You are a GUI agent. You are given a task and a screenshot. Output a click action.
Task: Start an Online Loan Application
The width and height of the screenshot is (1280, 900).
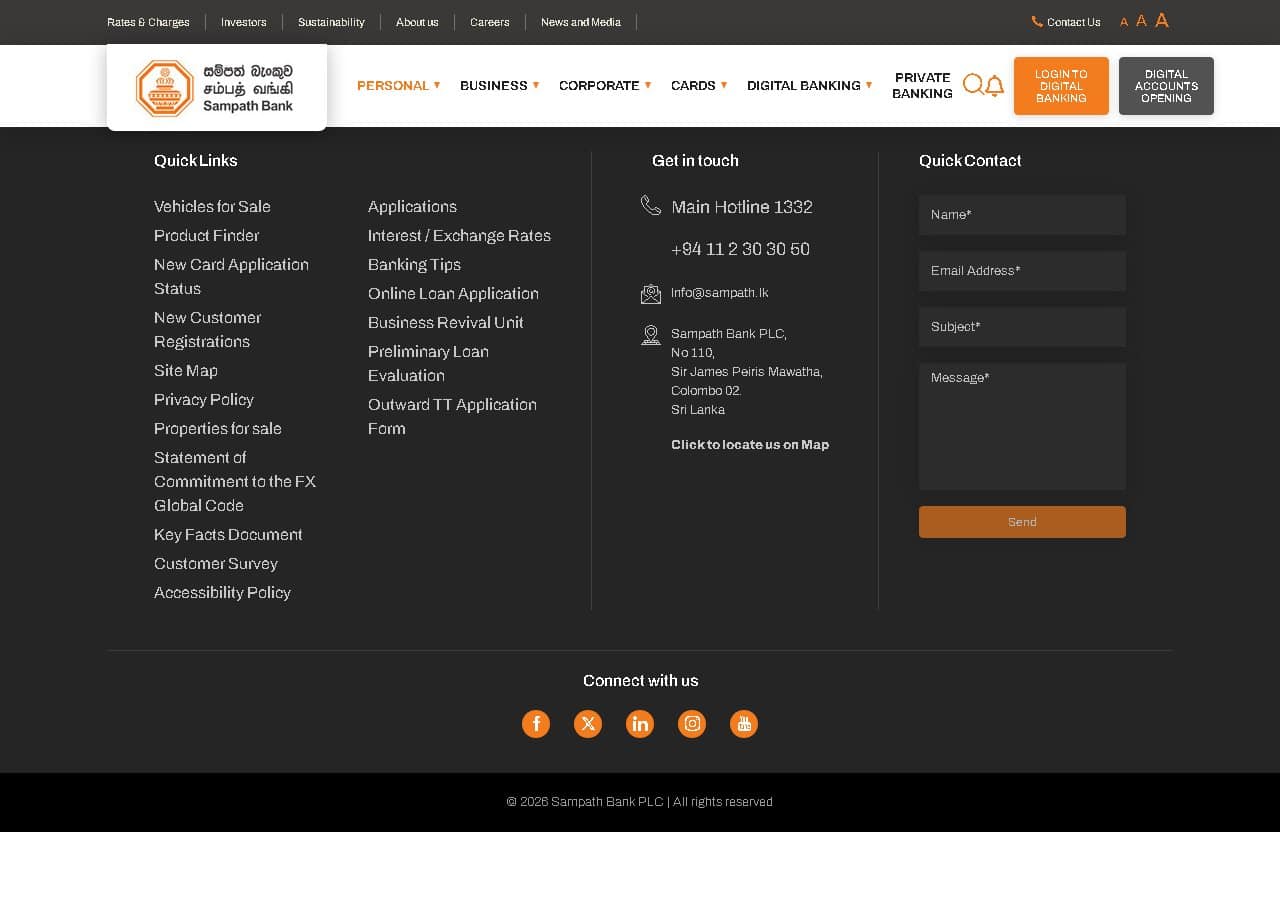453,294
